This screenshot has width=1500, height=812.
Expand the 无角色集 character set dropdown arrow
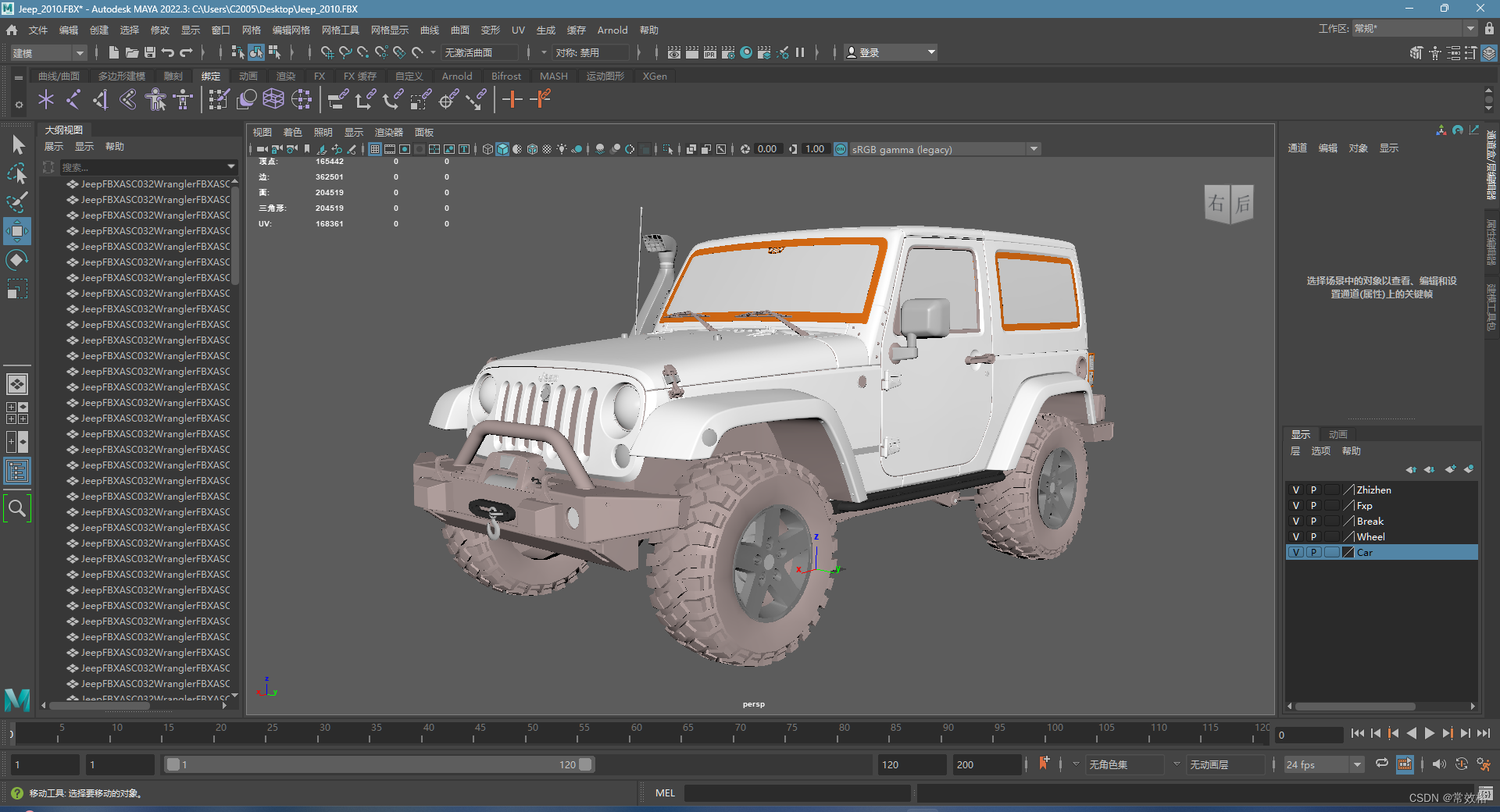(1076, 764)
